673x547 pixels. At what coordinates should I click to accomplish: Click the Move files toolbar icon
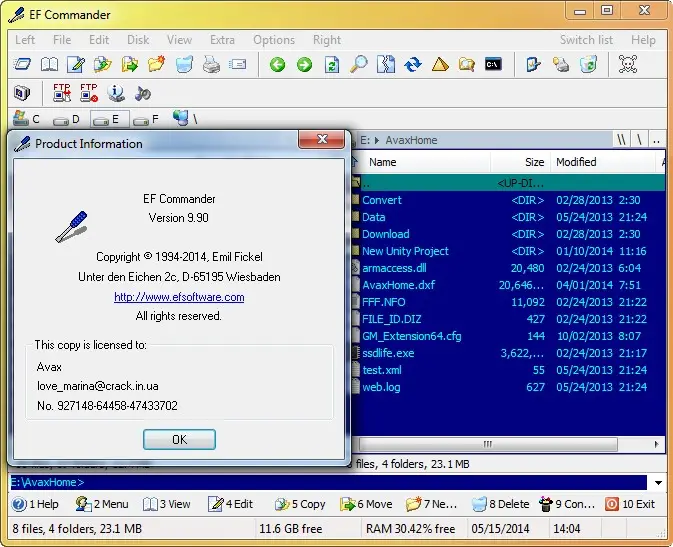click(x=130, y=65)
